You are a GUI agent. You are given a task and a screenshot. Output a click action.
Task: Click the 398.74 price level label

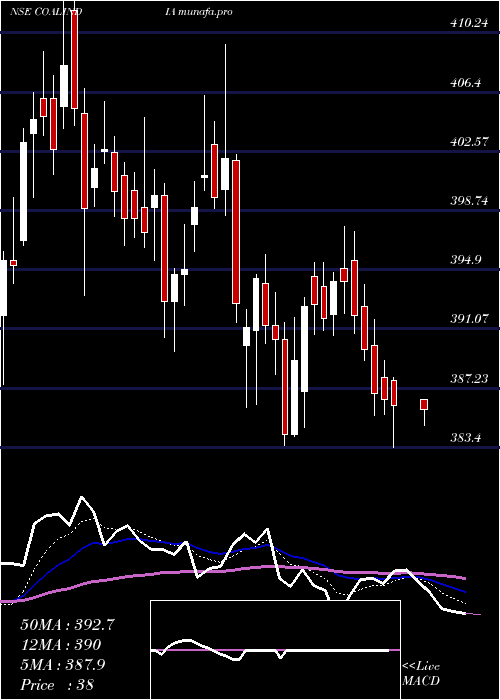[469, 200]
